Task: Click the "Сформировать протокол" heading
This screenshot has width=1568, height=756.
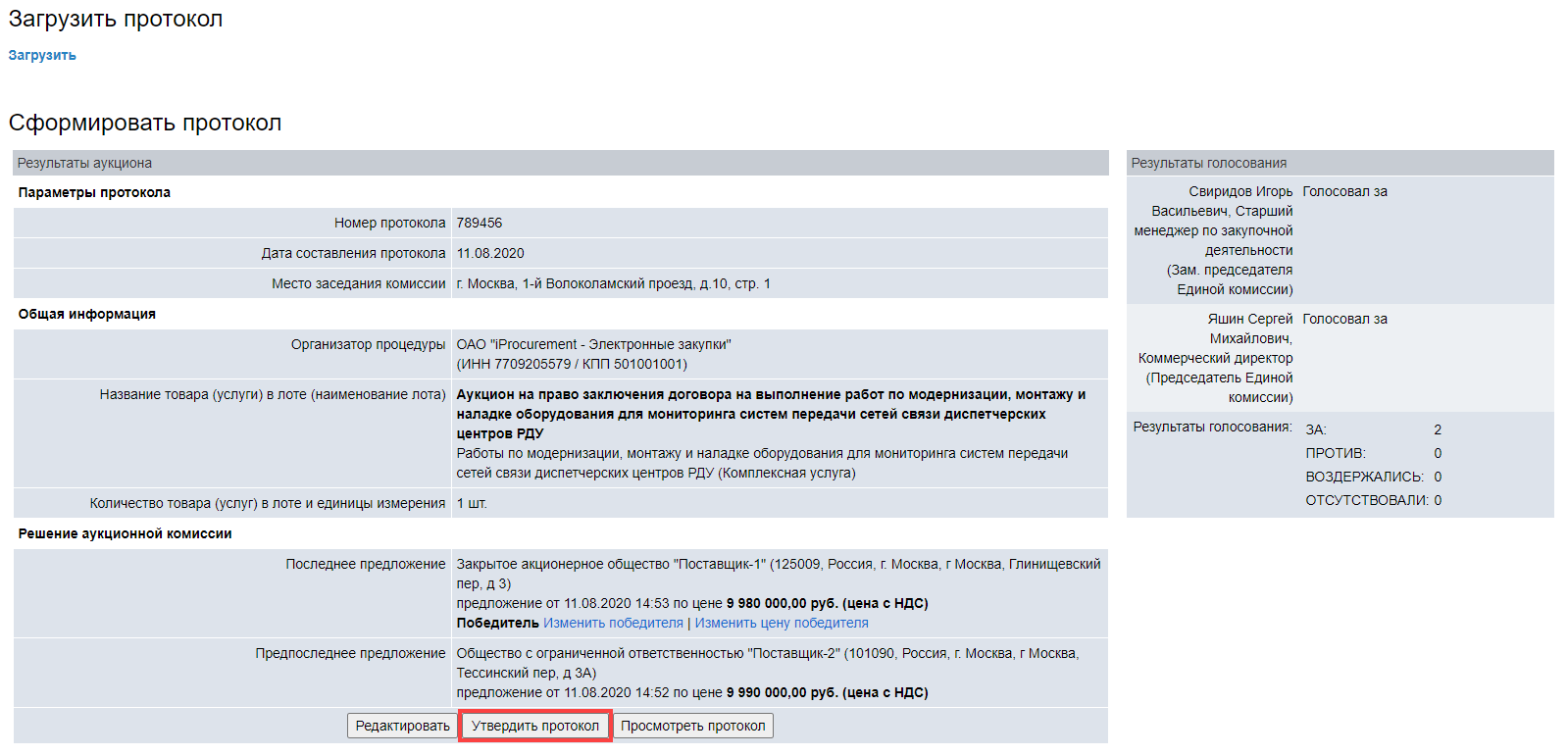Action: point(145,123)
